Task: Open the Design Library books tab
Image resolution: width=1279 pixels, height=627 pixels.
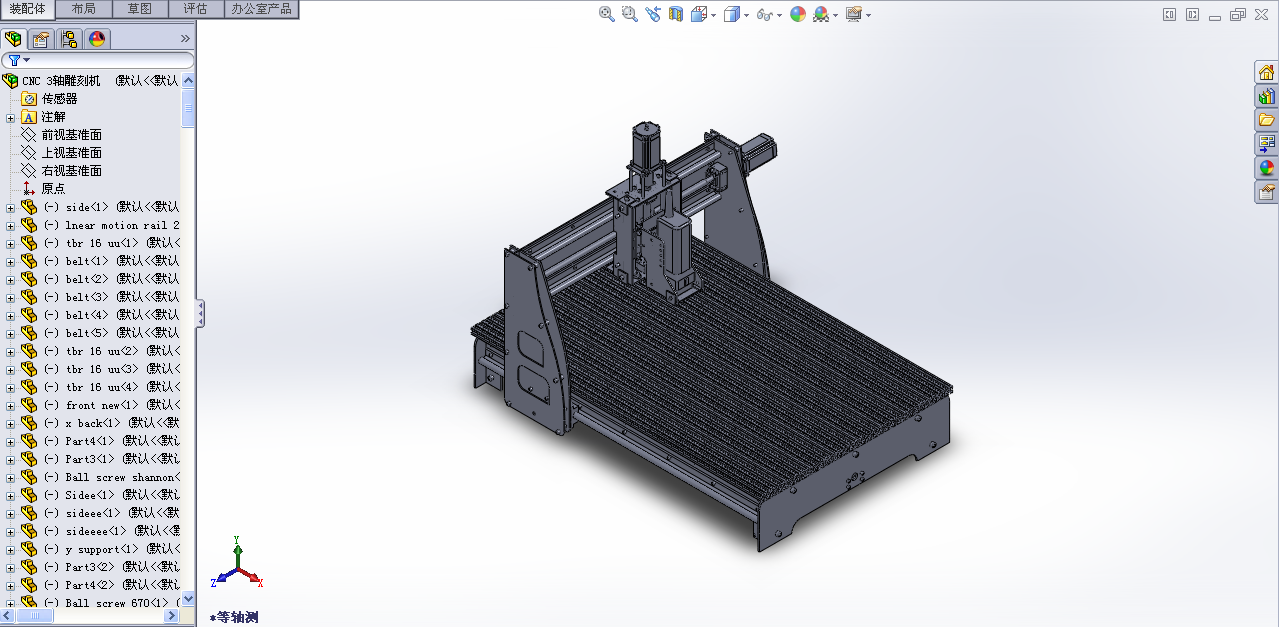Action: point(1267,96)
